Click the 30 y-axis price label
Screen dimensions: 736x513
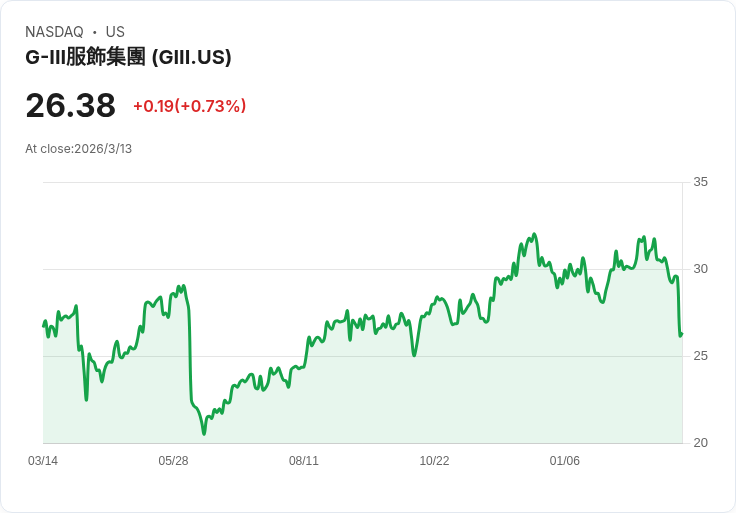click(700, 269)
